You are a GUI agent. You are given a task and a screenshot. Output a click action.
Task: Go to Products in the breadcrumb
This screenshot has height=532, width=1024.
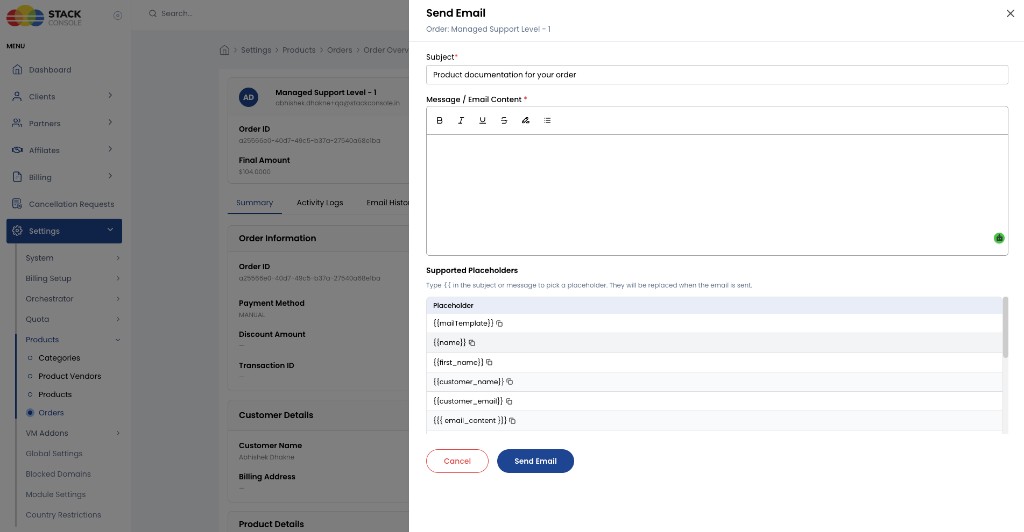tap(299, 50)
